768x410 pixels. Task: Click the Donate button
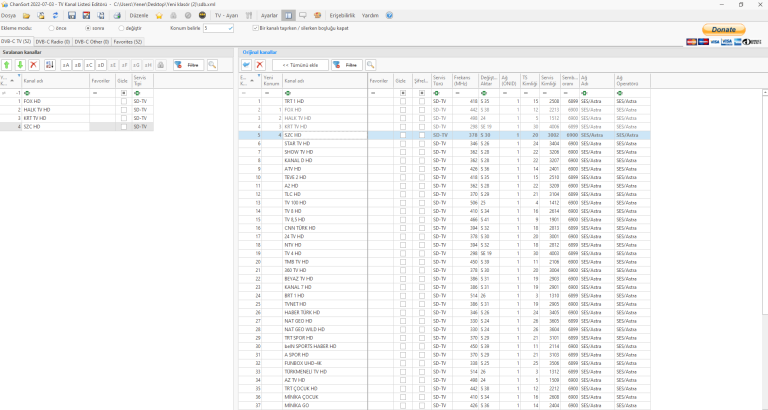click(723, 29)
